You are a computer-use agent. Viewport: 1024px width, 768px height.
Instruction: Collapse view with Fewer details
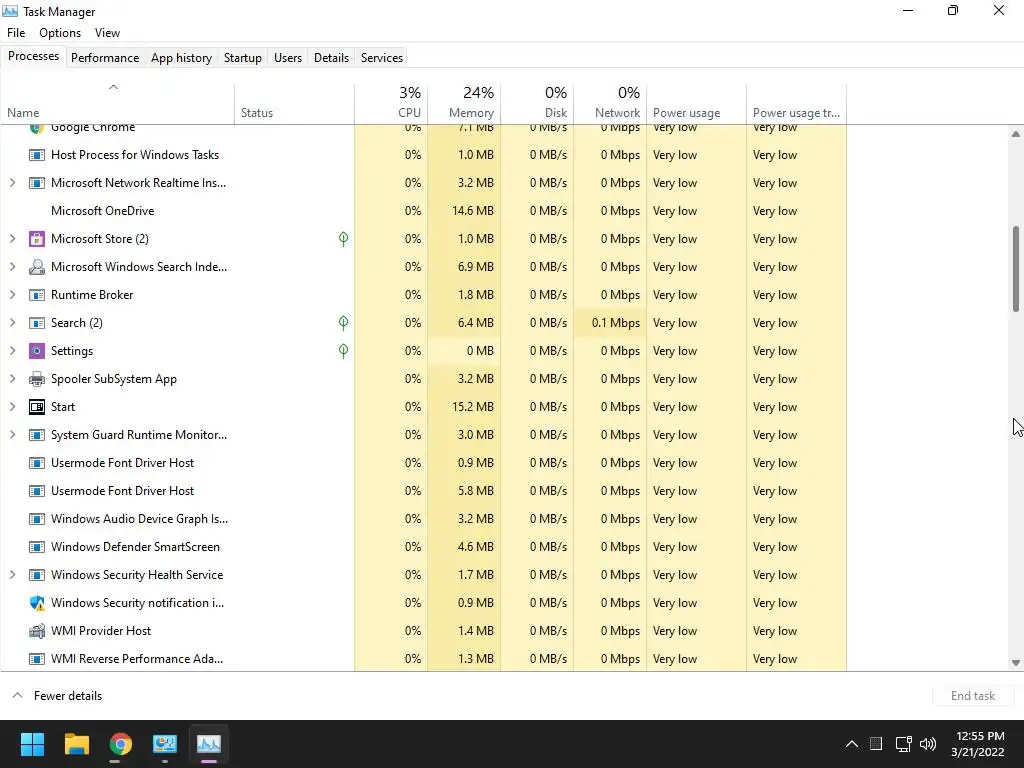tap(57, 696)
